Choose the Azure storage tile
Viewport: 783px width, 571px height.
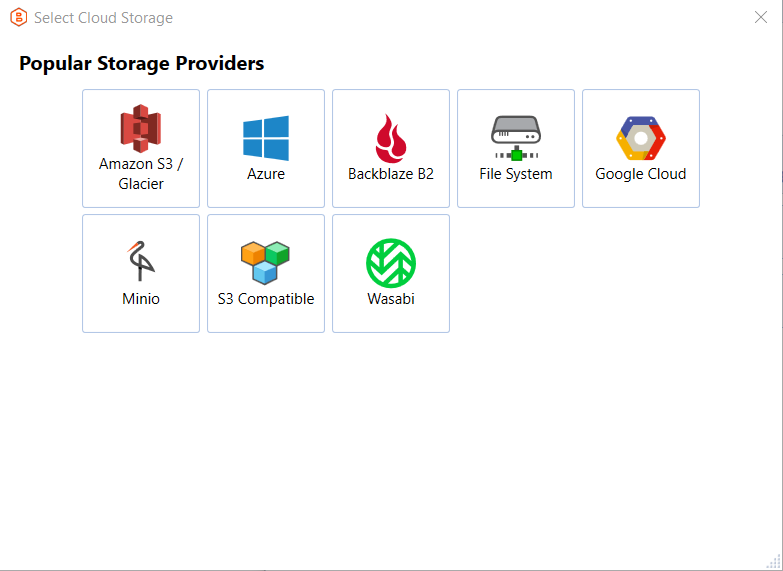(x=266, y=148)
